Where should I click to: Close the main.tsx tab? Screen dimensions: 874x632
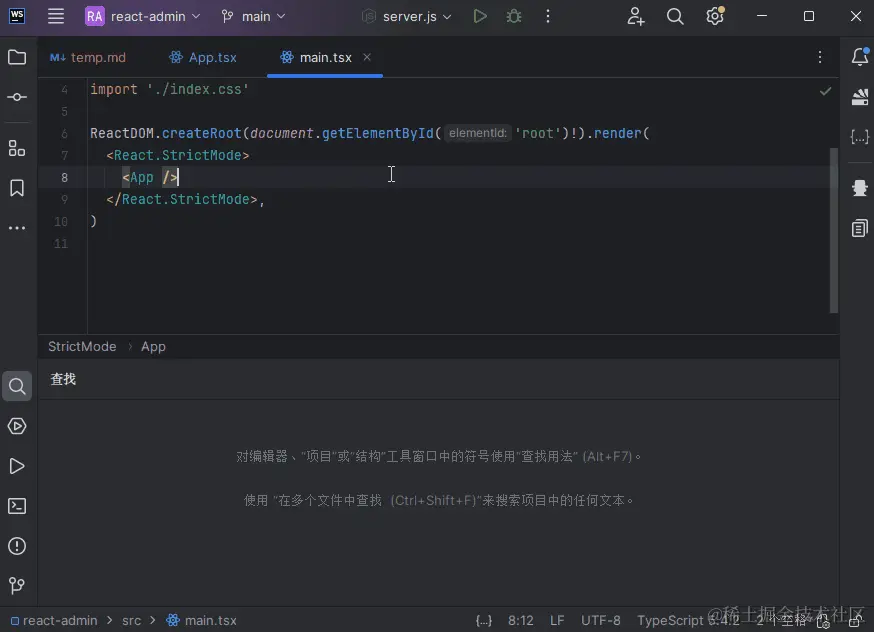point(367,57)
